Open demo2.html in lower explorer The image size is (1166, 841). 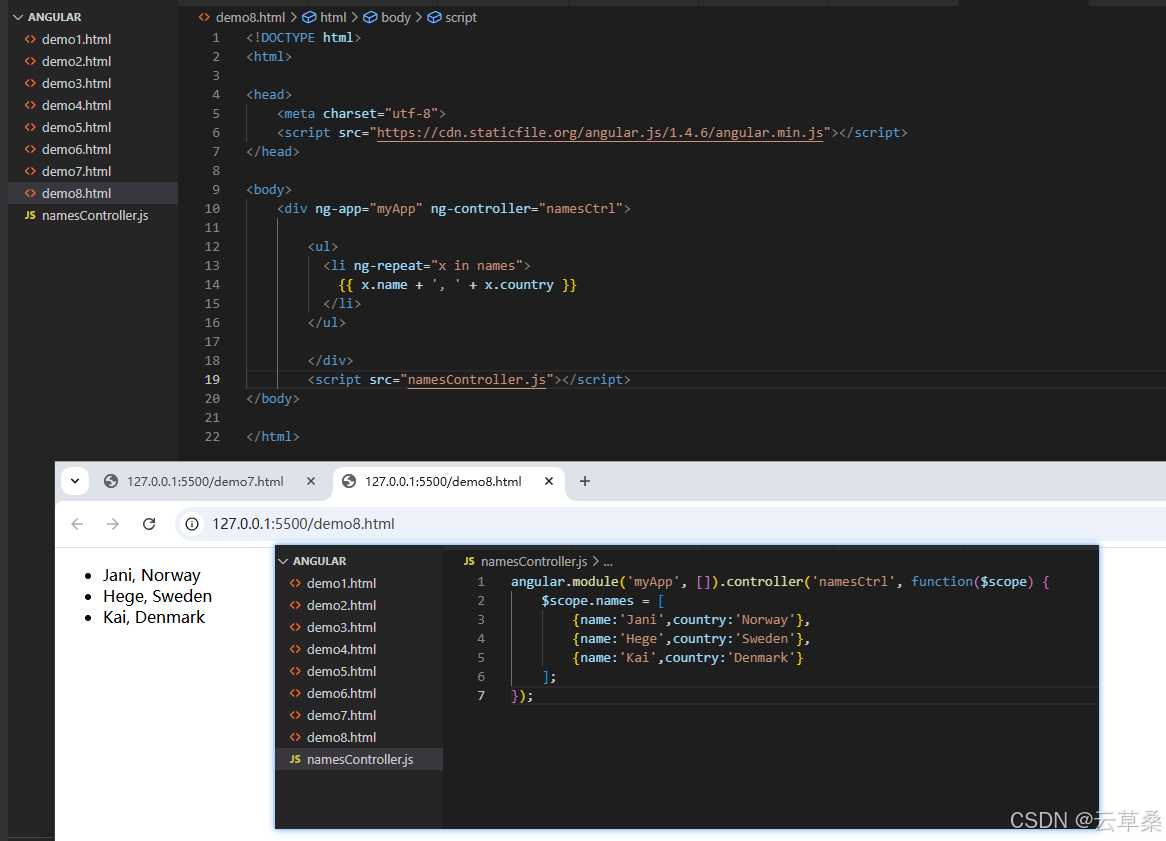click(x=341, y=605)
